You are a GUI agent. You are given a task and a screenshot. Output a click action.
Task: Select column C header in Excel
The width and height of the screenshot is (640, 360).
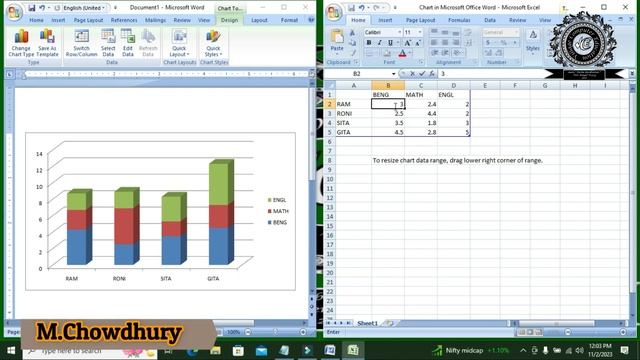(x=421, y=85)
